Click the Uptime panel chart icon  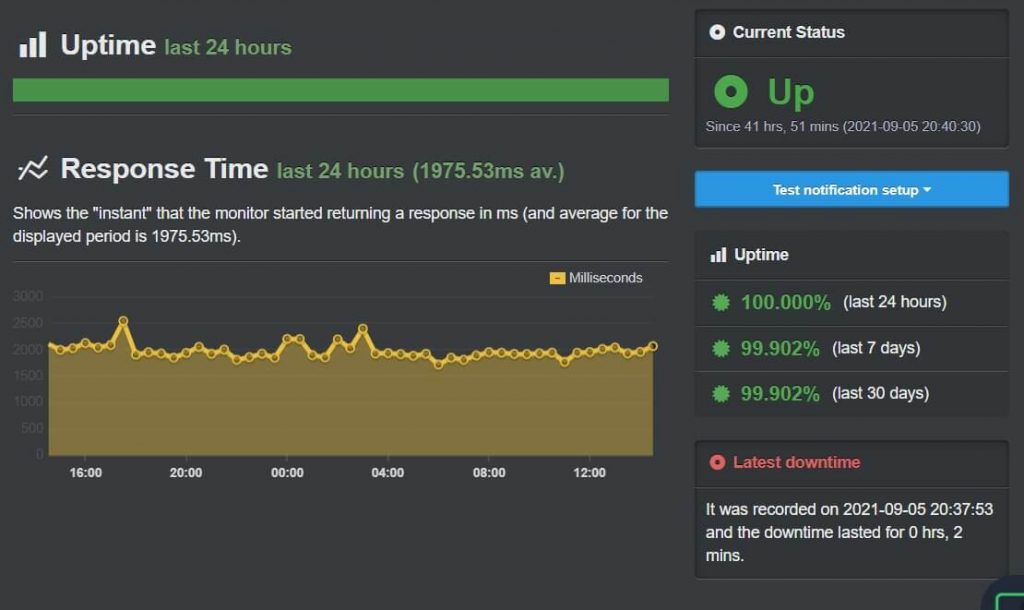pyautogui.click(x=717, y=255)
